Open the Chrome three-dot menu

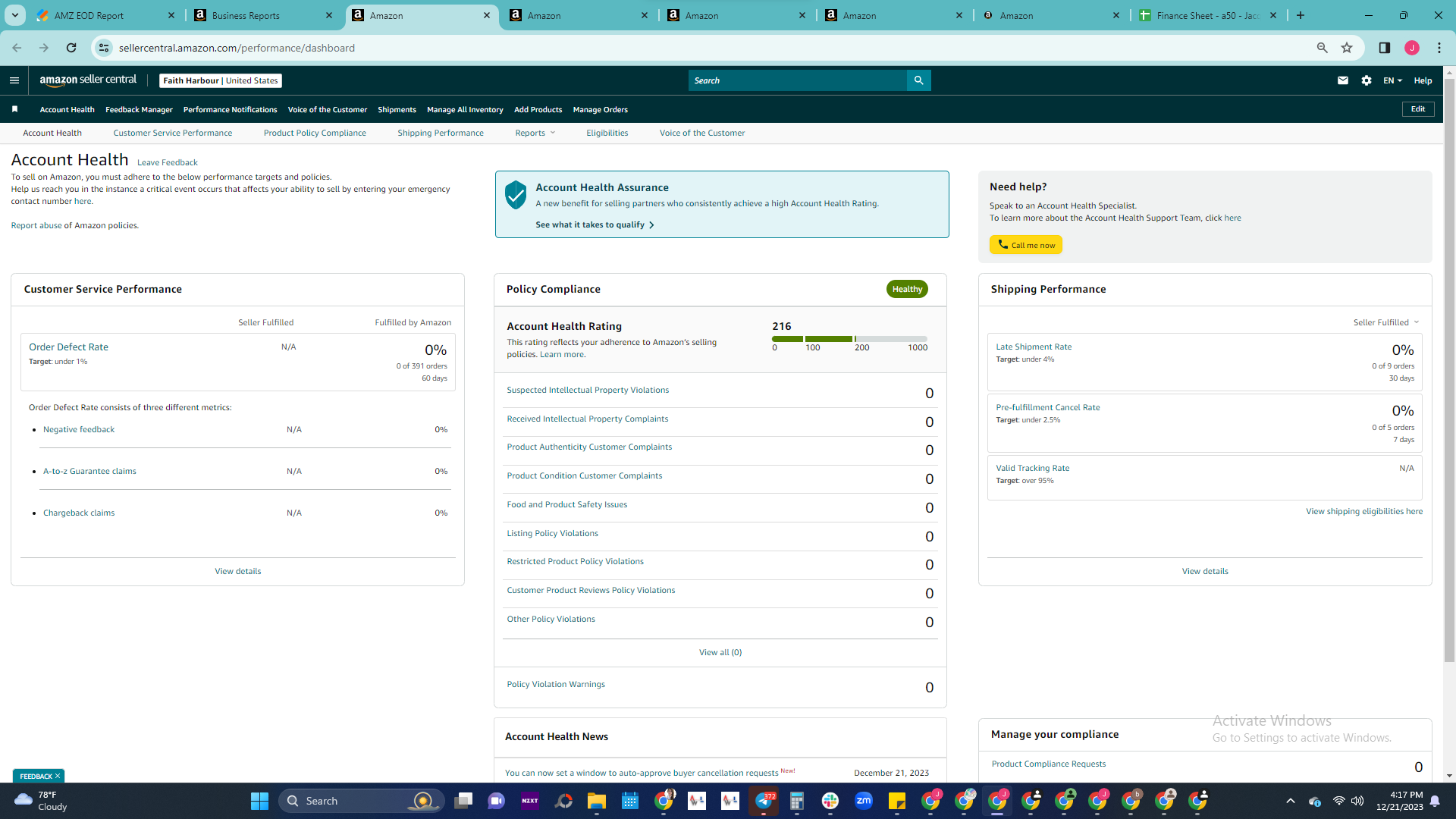pyautogui.click(x=1439, y=48)
